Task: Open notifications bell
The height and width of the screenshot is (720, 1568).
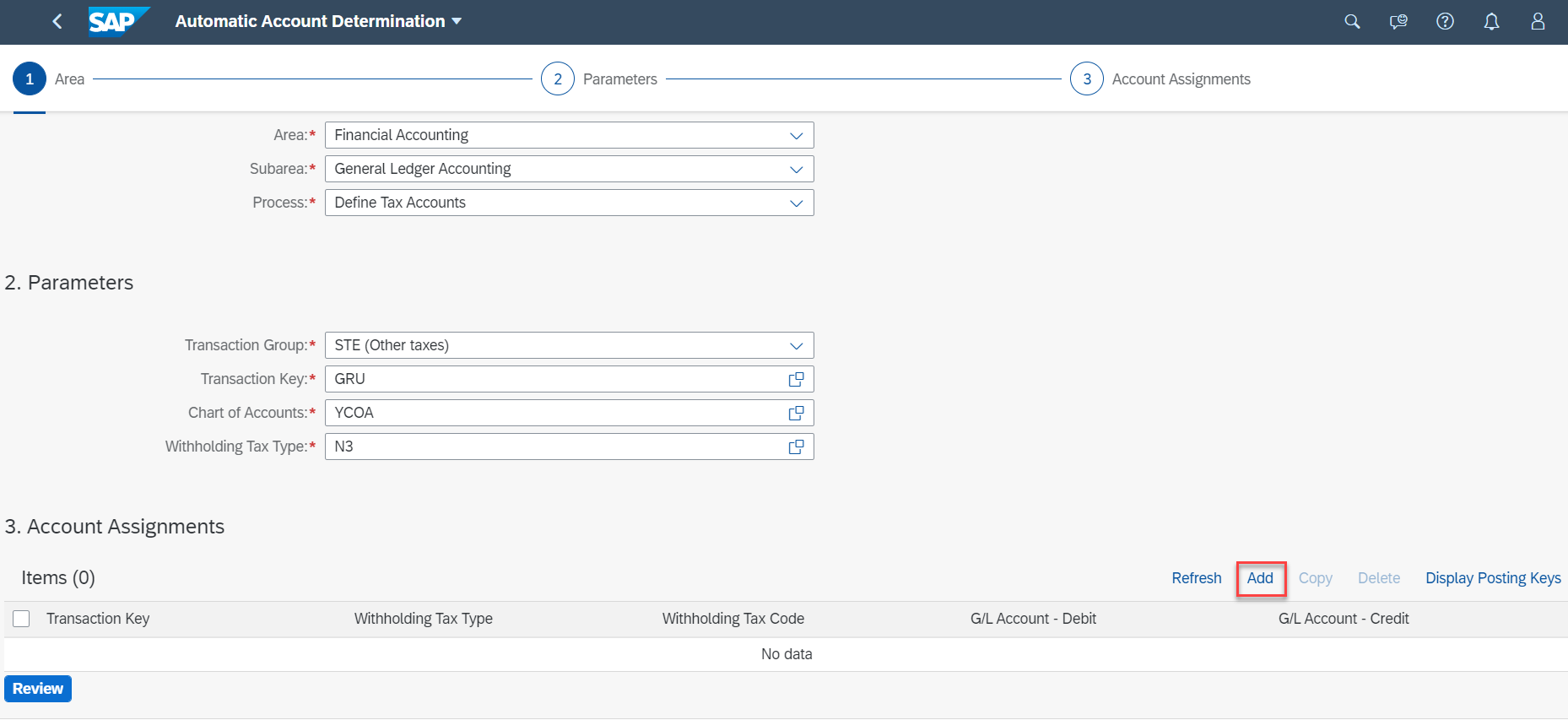Action: coord(1491,21)
